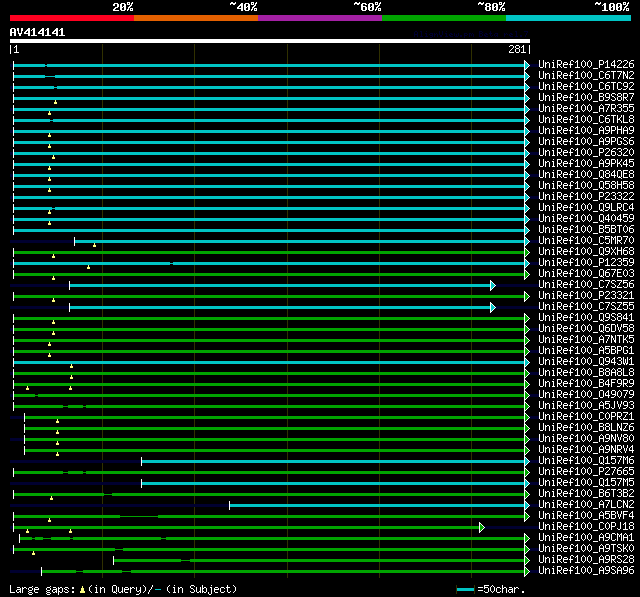Viewport: 640px width, 597px height.
Task: Click the AV414141 query name
Action: 37,33
